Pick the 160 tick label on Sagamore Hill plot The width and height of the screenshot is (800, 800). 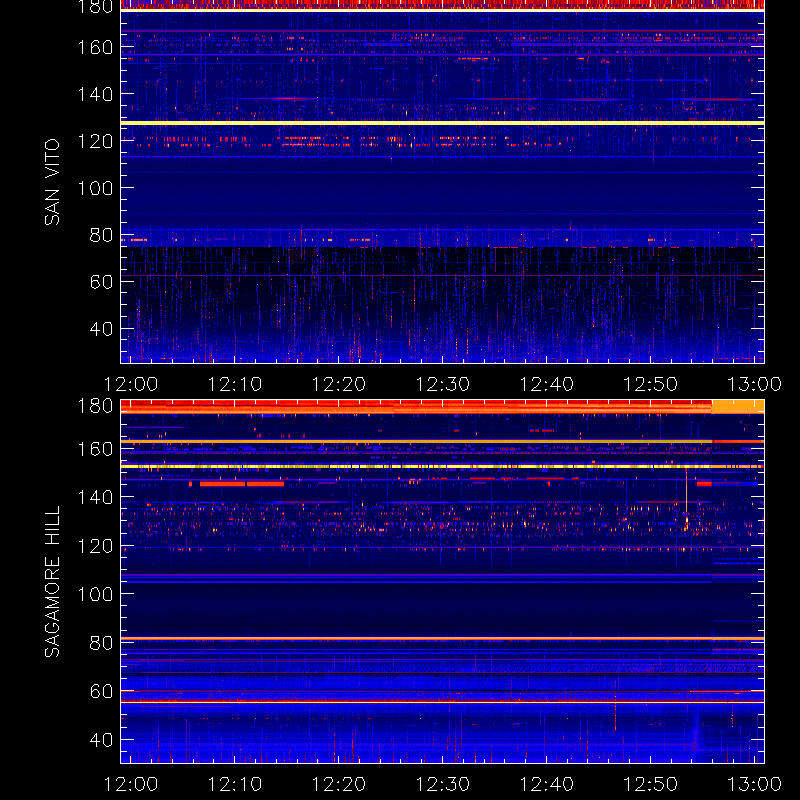95,449
